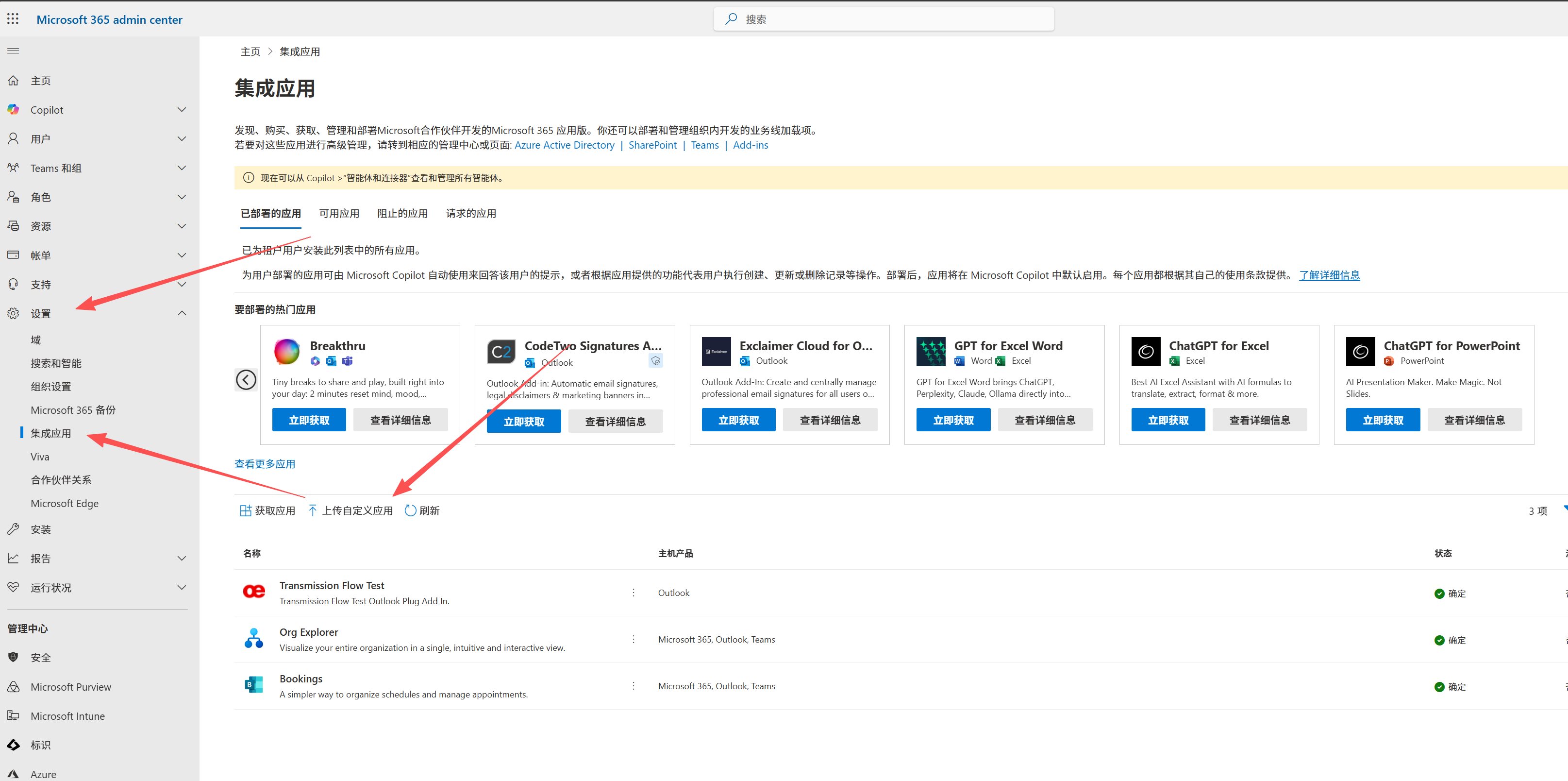Collapse navigation menu with hamburger icon
This screenshot has width=1568, height=781.
13,51
